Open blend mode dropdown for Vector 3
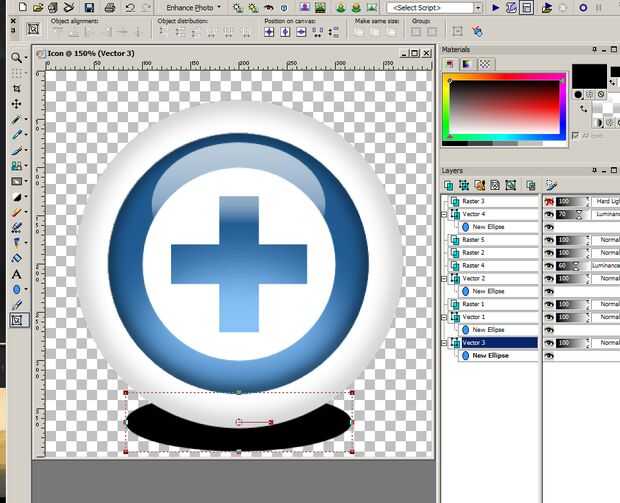Viewport: 620px width, 503px height. point(605,343)
